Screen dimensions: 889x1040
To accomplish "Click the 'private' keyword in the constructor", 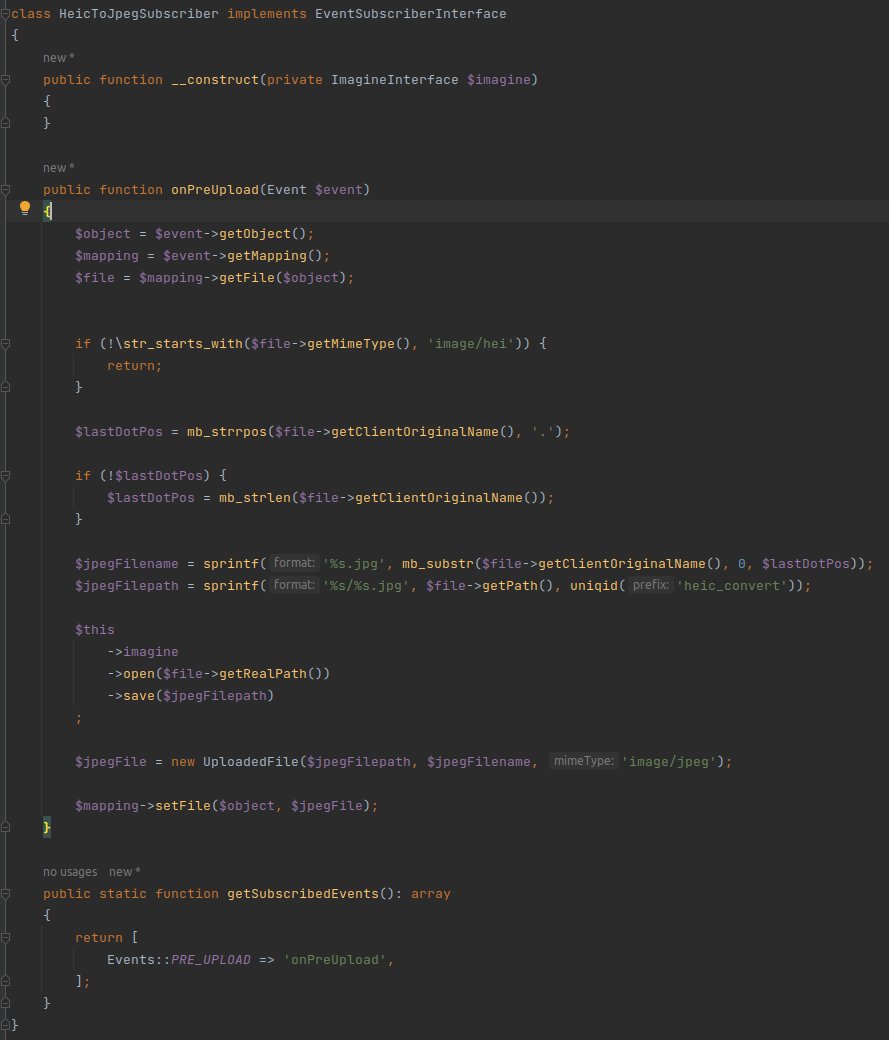I will (x=295, y=80).
